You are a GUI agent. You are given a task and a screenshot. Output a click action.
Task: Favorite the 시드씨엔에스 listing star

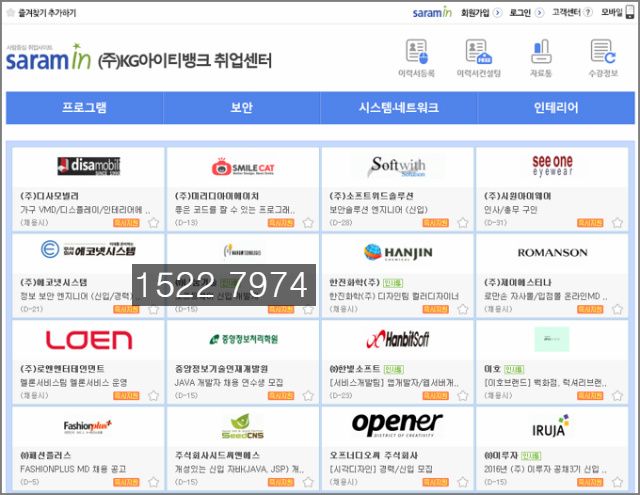pos(308,482)
